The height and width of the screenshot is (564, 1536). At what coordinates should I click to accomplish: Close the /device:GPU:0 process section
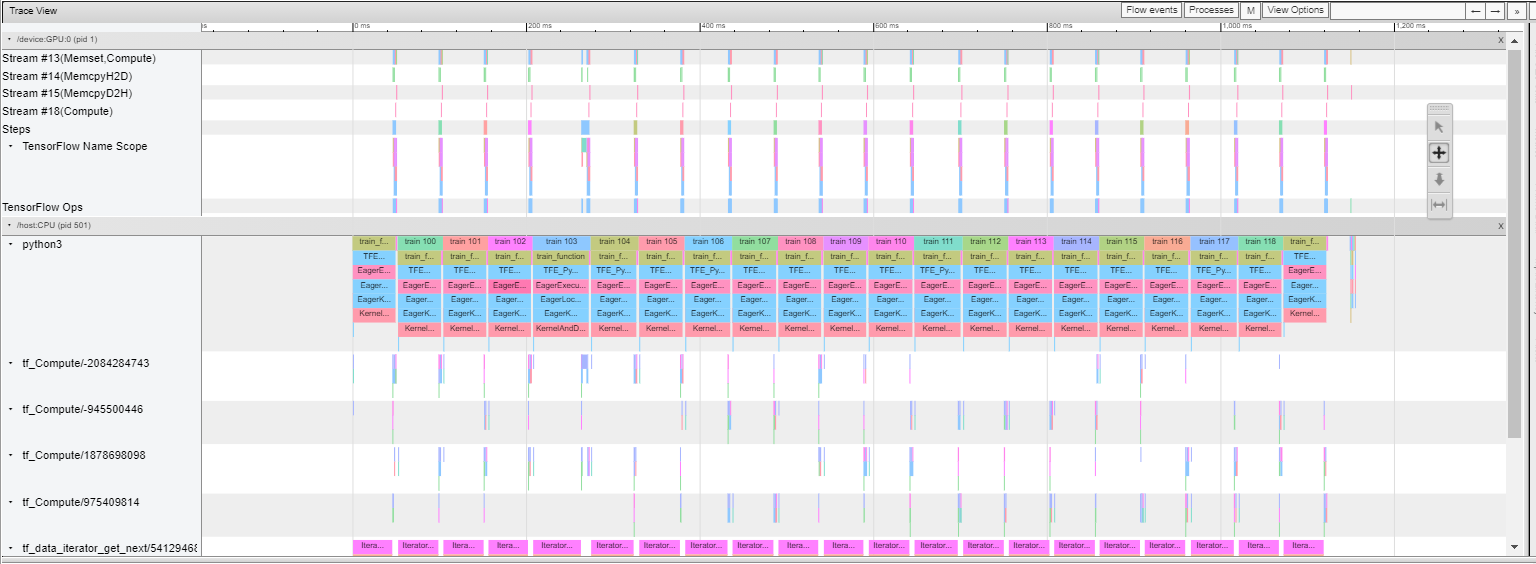pos(1500,40)
